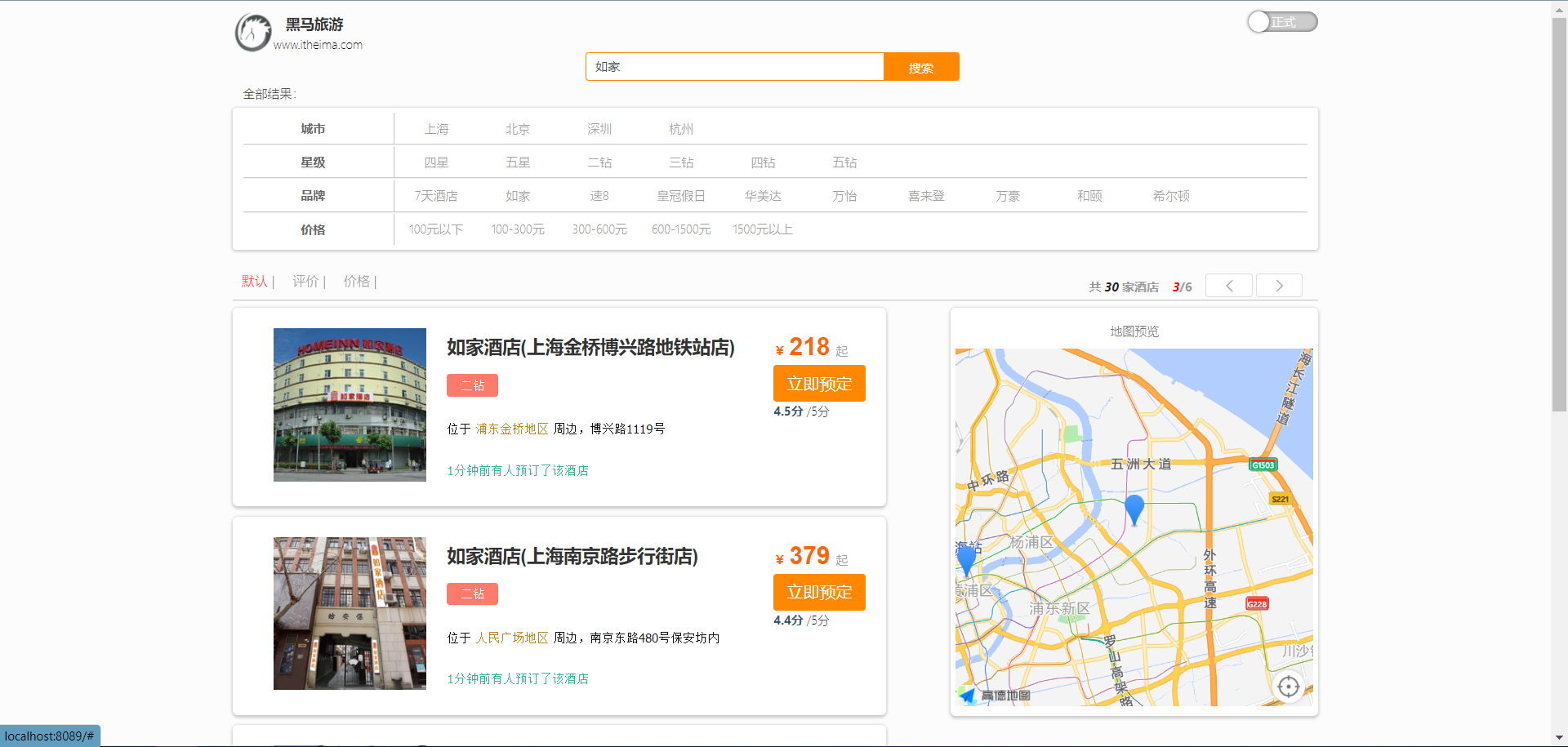The image size is (1568, 747).
Task: Click the 高德地图 logo on the map
Action: point(995,696)
